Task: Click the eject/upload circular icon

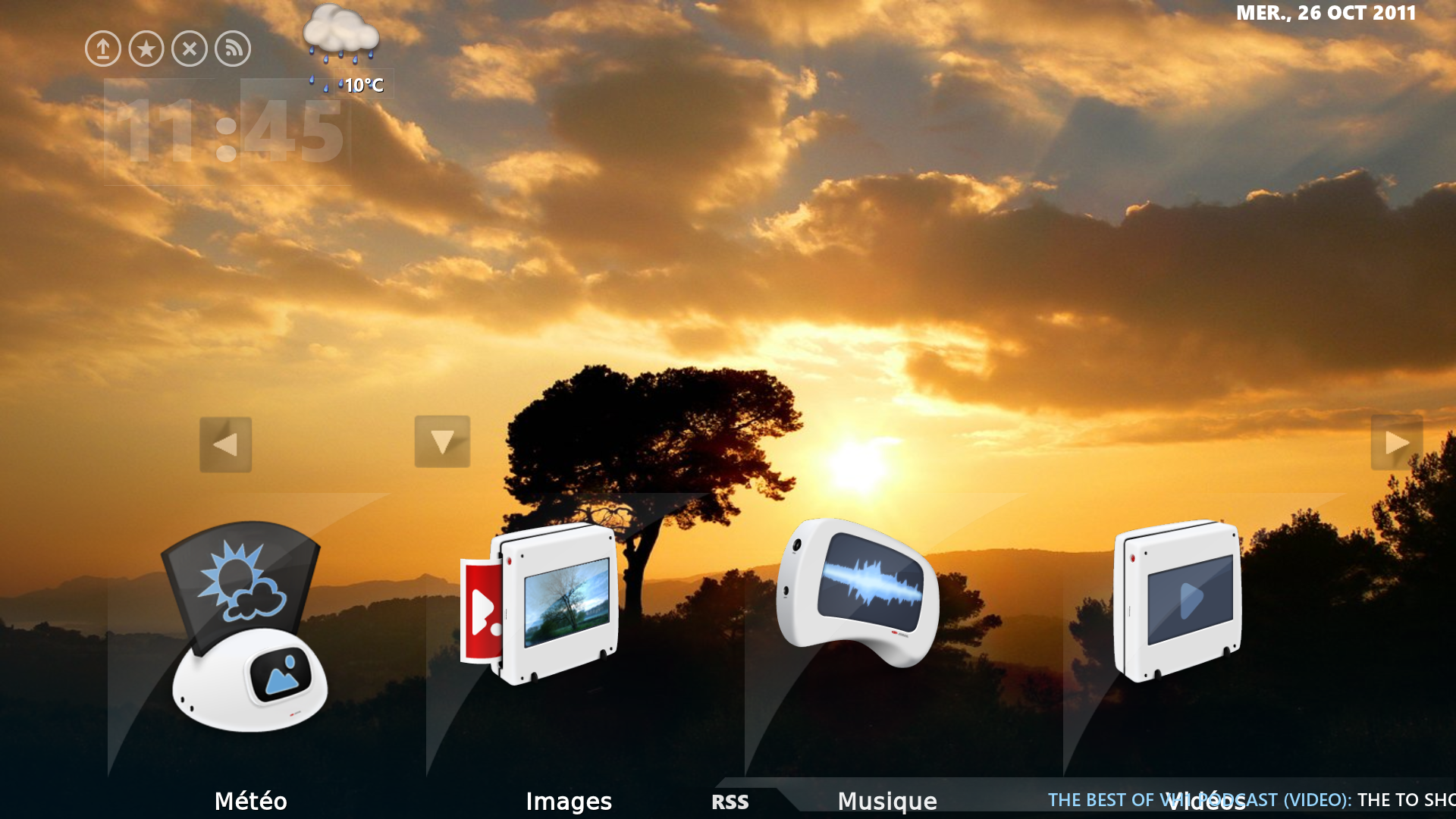Action: [x=103, y=49]
